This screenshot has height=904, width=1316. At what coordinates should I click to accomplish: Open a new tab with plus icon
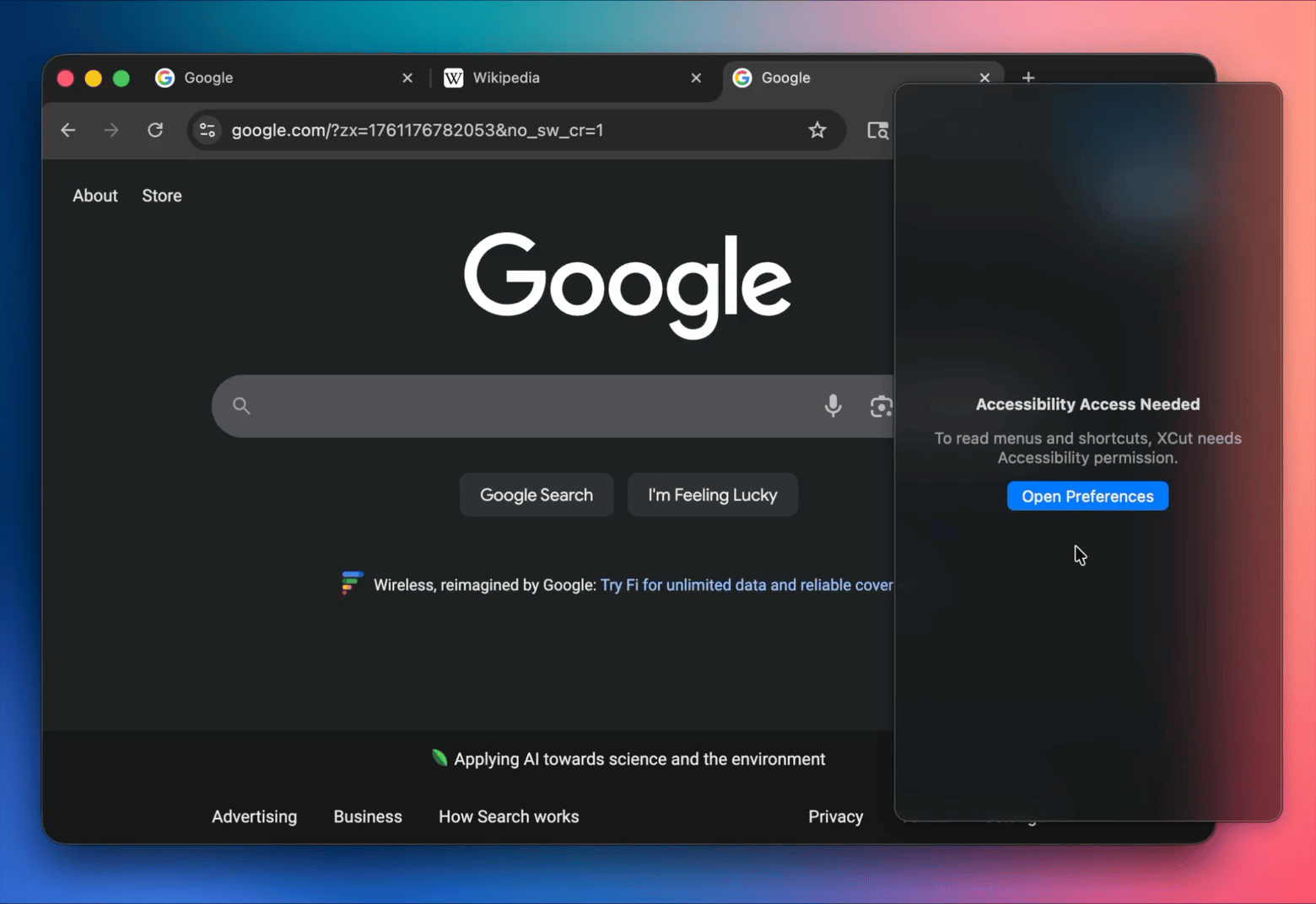click(1027, 78)
